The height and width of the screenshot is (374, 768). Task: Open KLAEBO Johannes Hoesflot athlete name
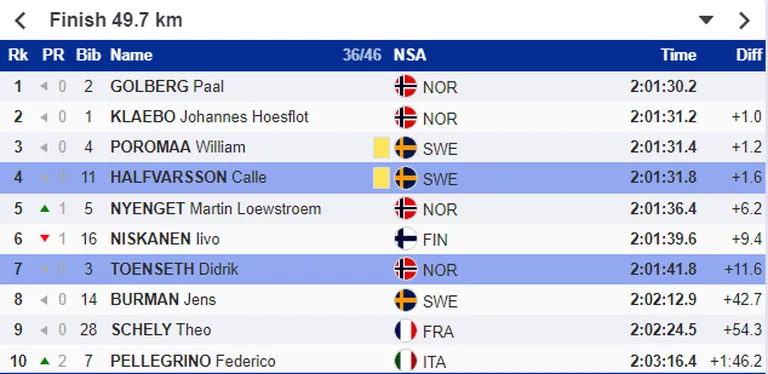tap(210, 117)
